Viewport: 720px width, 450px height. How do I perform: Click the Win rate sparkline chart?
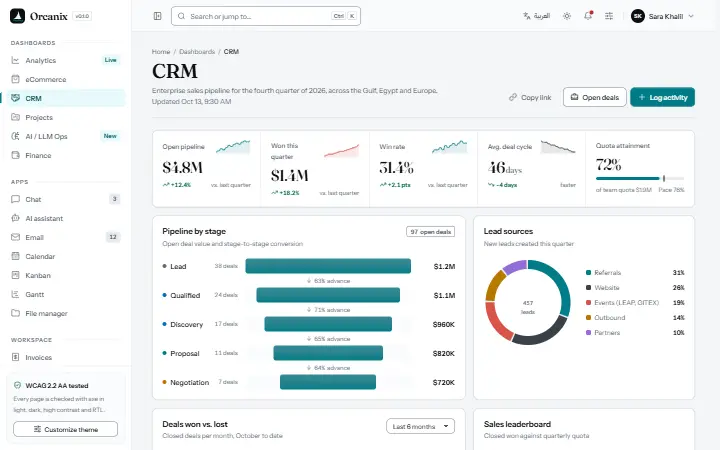click(450, 147)
